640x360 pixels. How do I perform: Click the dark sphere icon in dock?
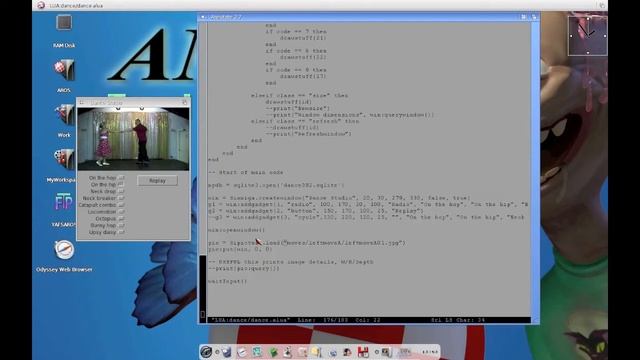tap(206, 351)
